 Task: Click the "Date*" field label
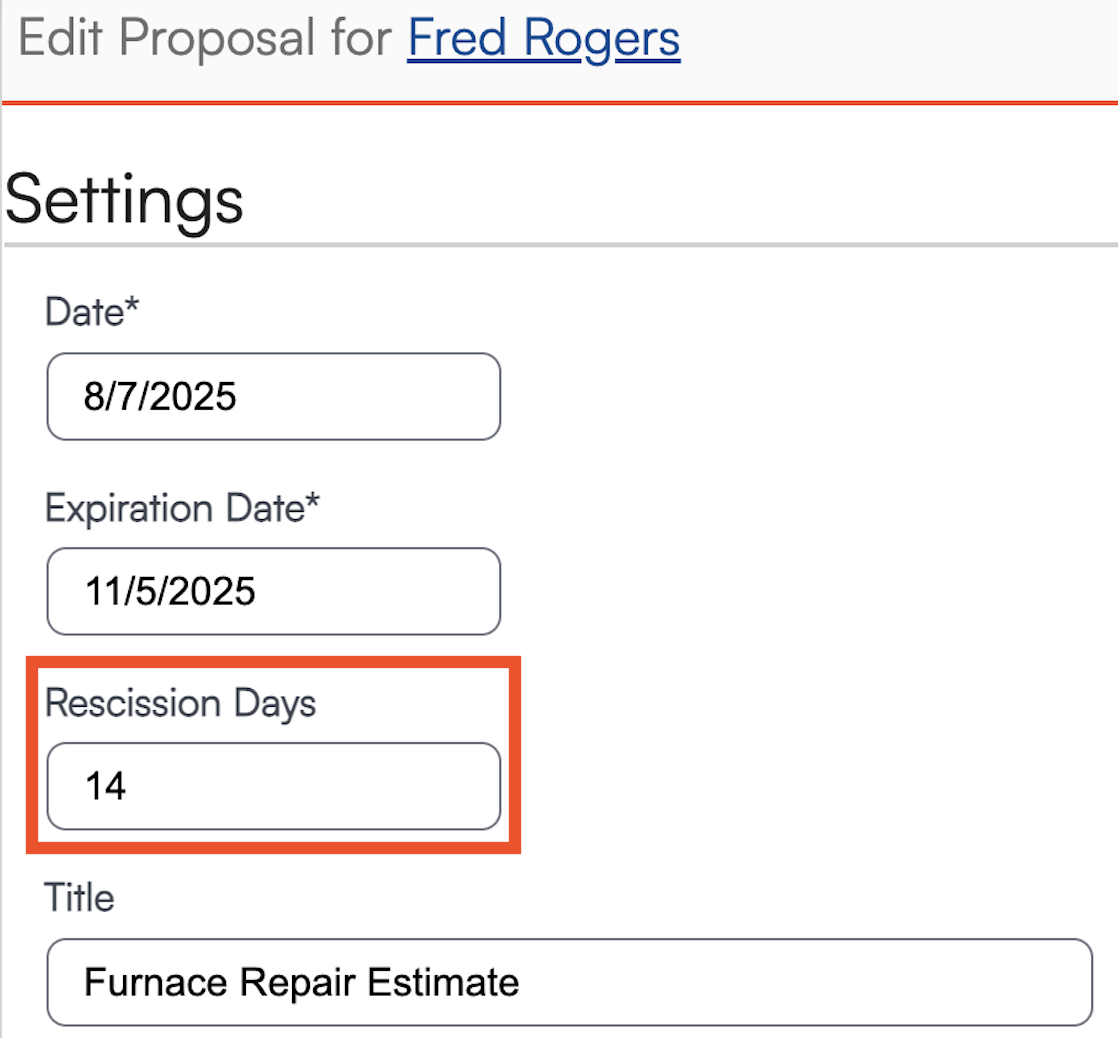pos(92,313)
